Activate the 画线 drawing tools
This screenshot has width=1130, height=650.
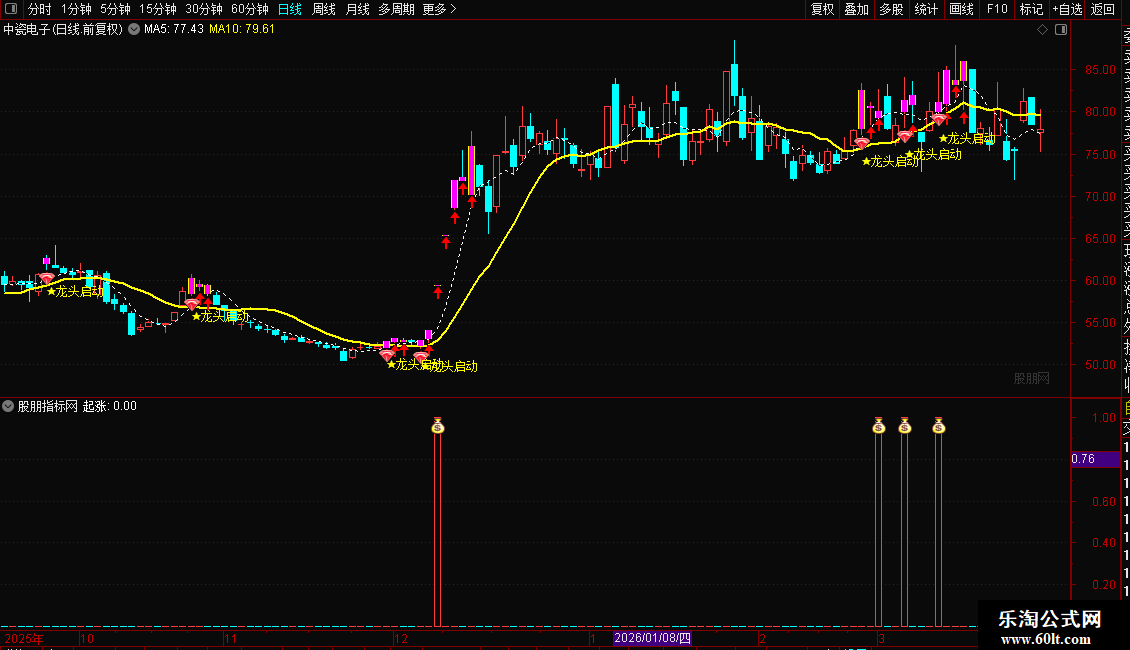961,9
